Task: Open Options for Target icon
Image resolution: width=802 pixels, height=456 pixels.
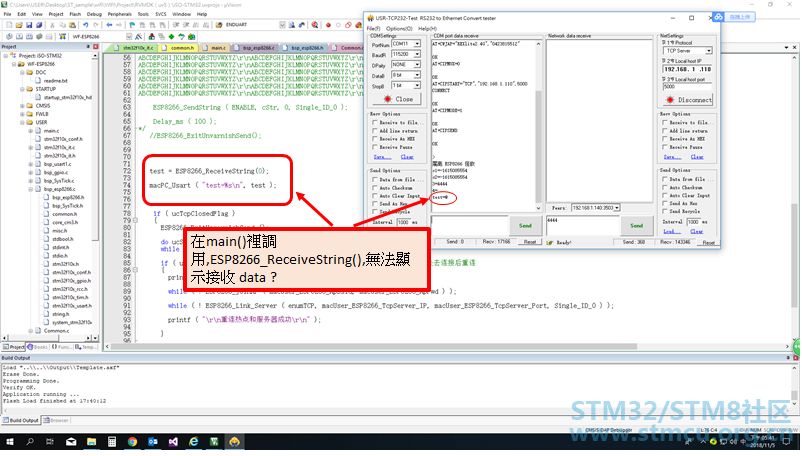Action: 139,37
